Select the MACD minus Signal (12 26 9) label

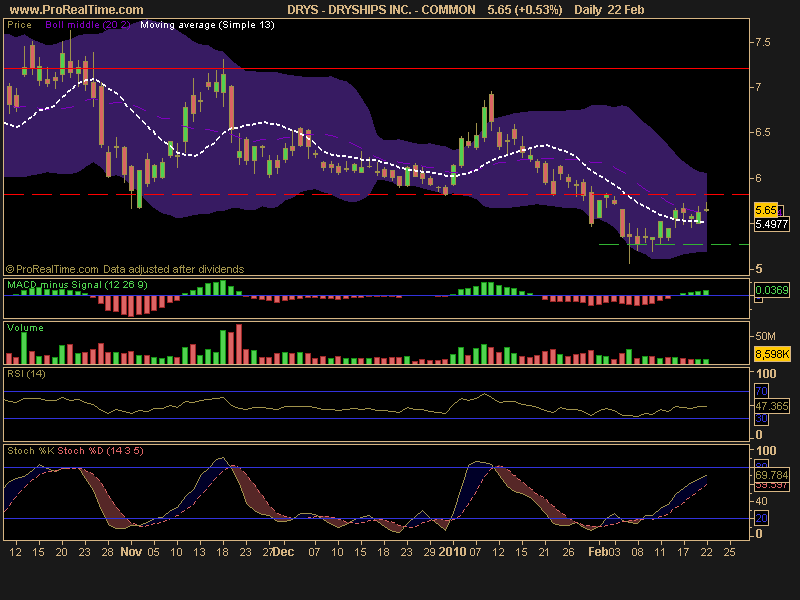[77, 285]
